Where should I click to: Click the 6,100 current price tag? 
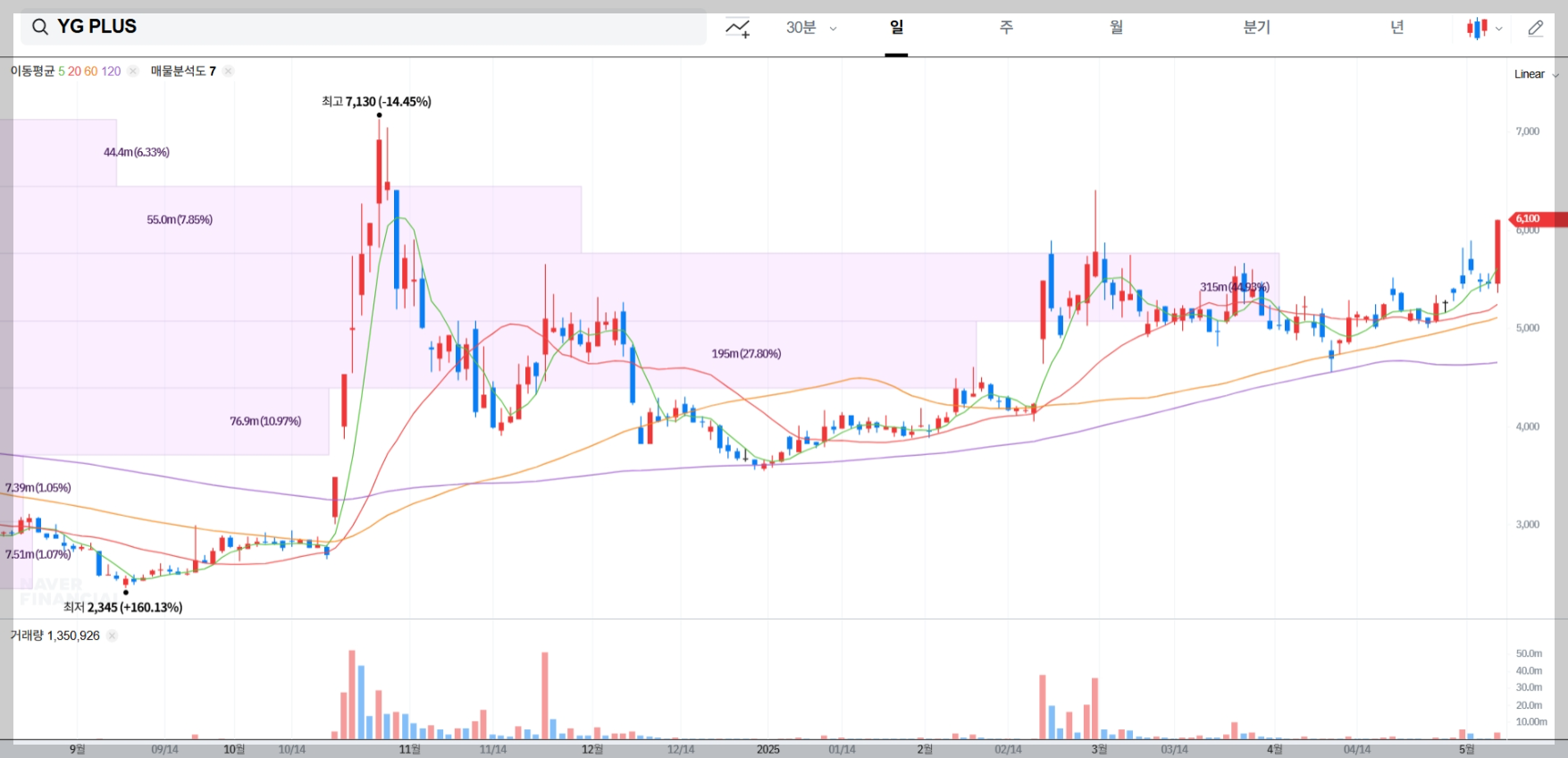[x=1537, y=219]
